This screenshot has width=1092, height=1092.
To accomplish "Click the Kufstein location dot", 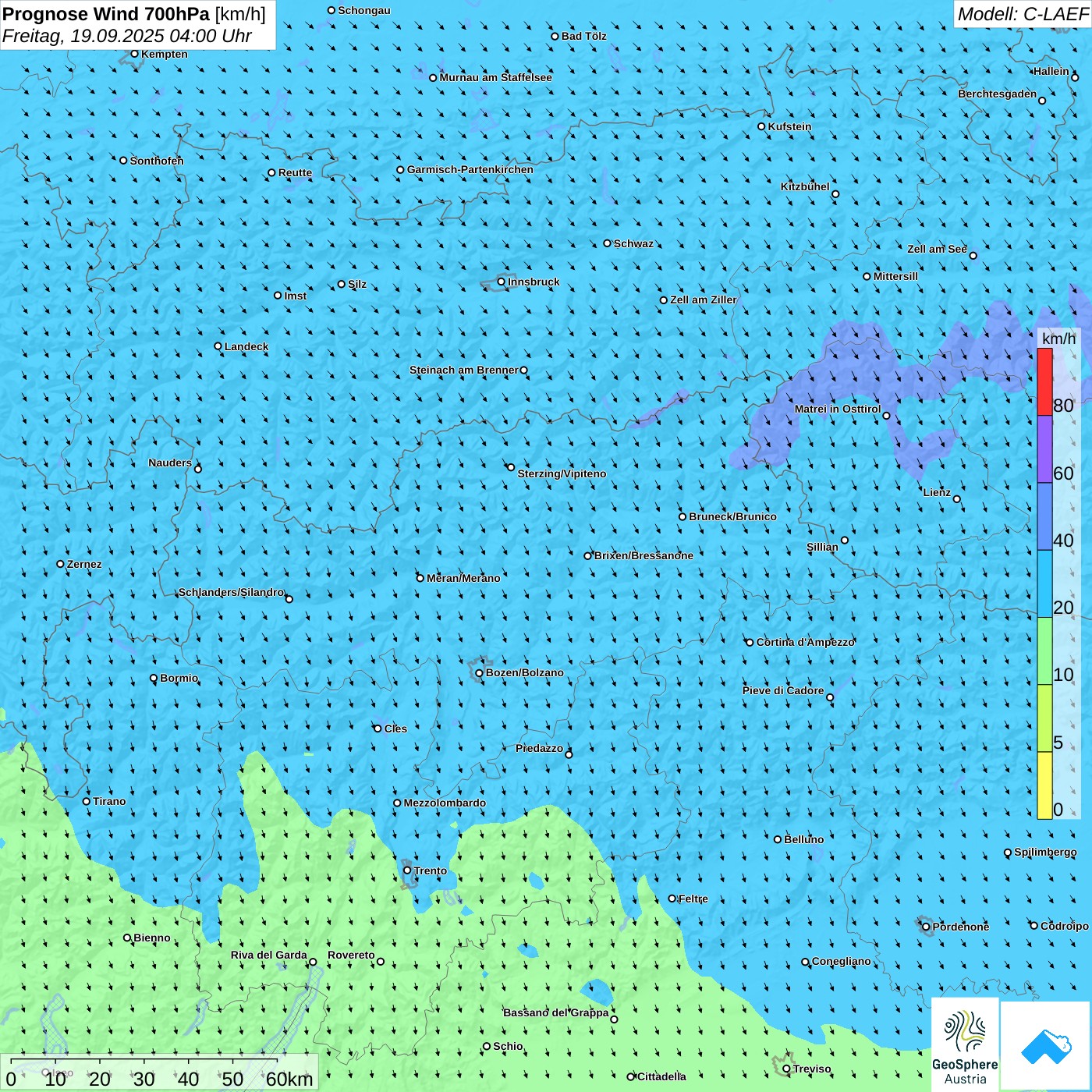I will tap(762, 126).
